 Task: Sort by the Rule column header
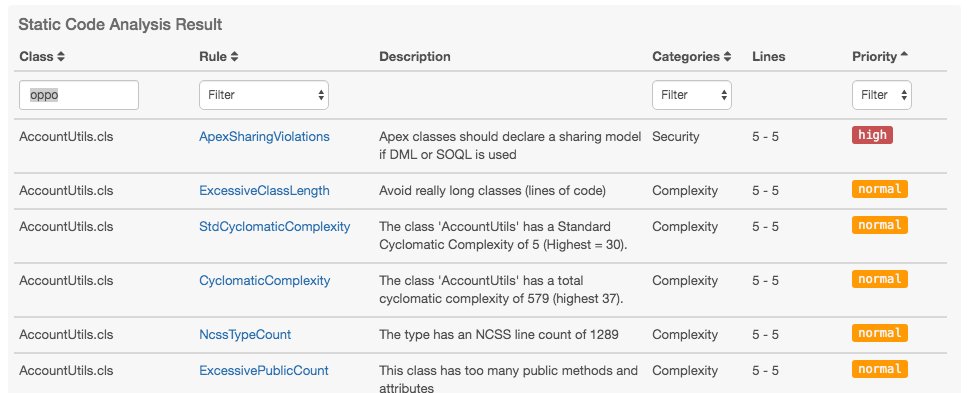click(x=219, y=57)
